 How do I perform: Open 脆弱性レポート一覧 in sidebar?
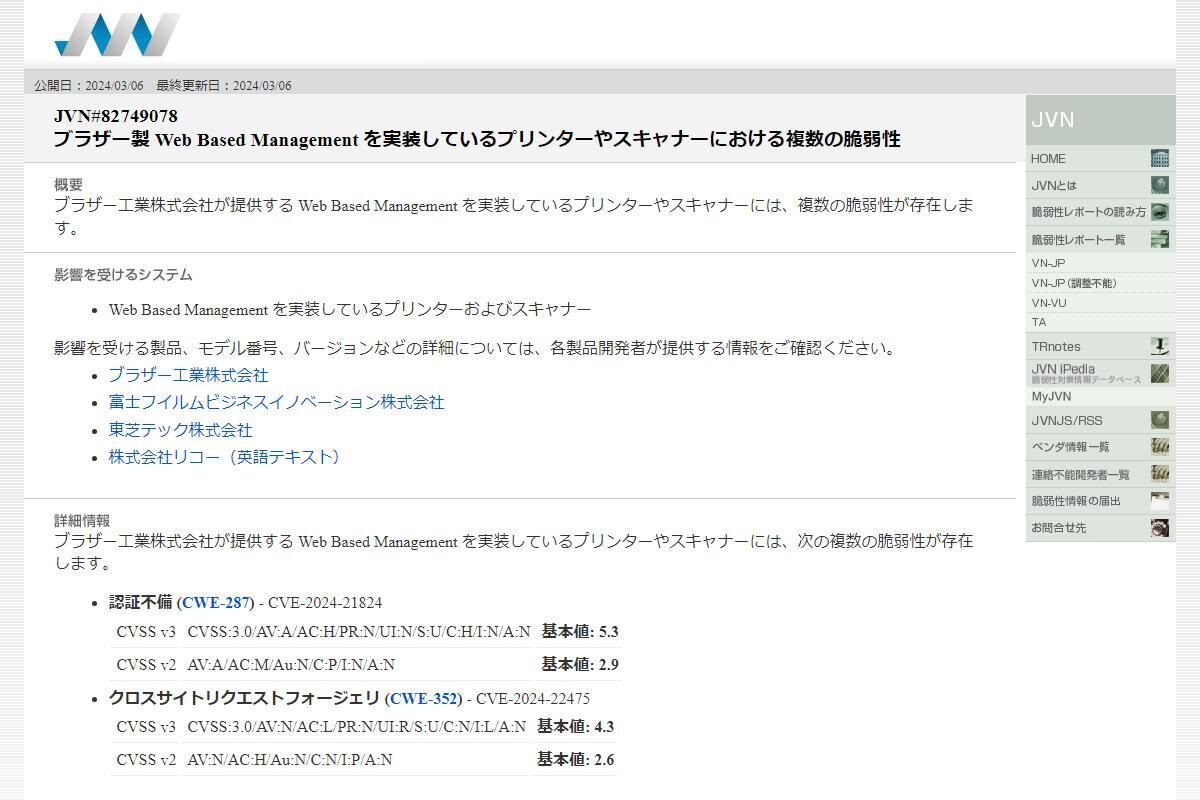(1100, 239)
